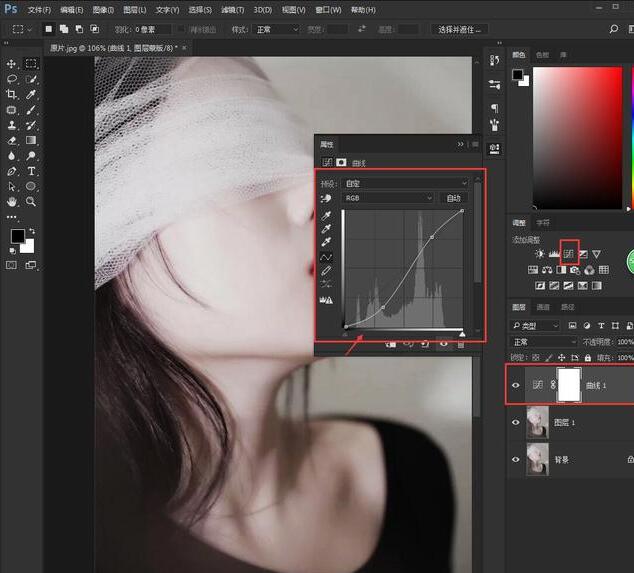Open the RGB channel dropdown
634x573 pixels.
point(388,198)
